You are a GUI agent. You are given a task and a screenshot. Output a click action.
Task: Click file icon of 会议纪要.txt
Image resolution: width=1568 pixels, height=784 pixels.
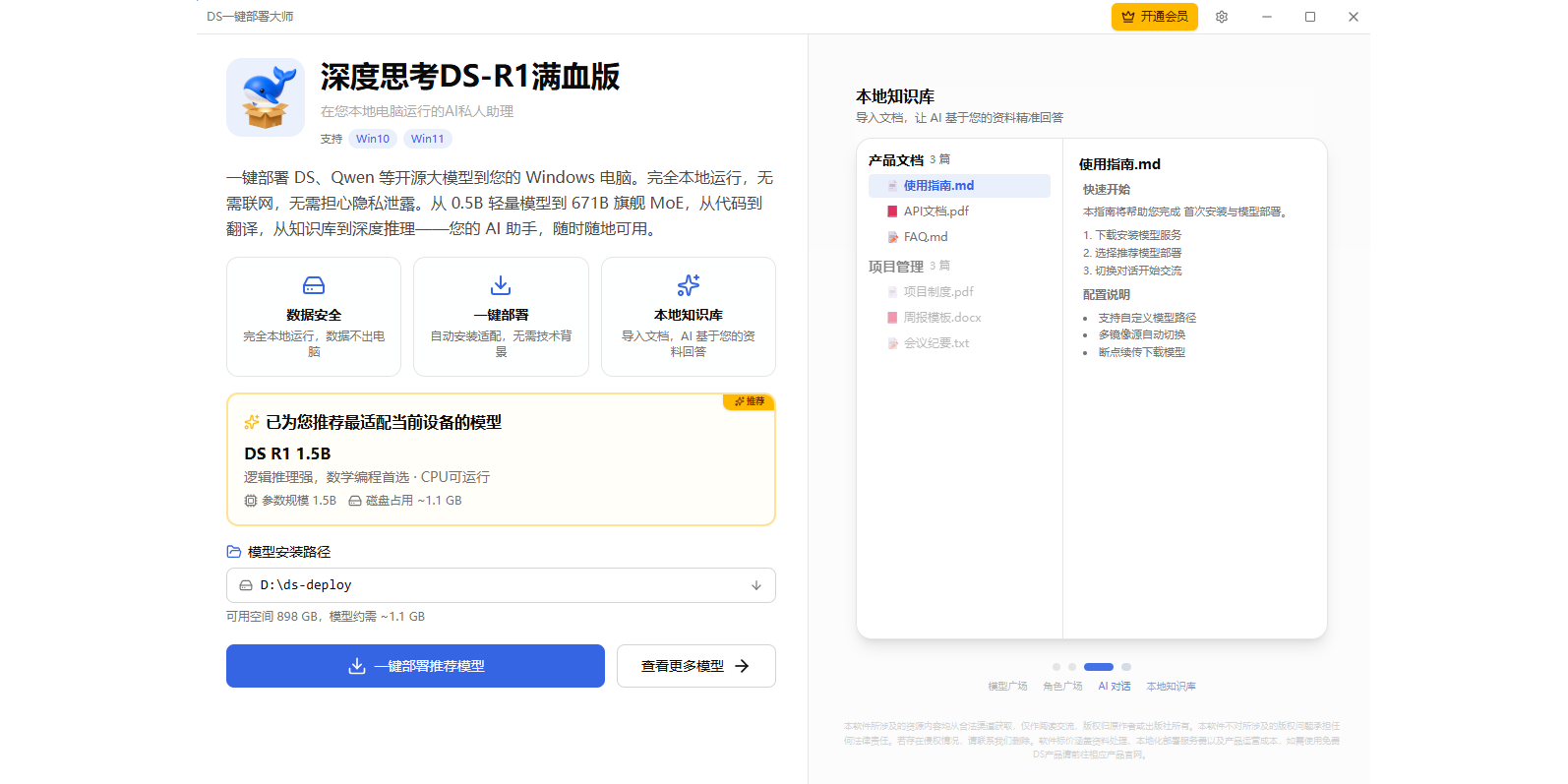coord(892,343)
